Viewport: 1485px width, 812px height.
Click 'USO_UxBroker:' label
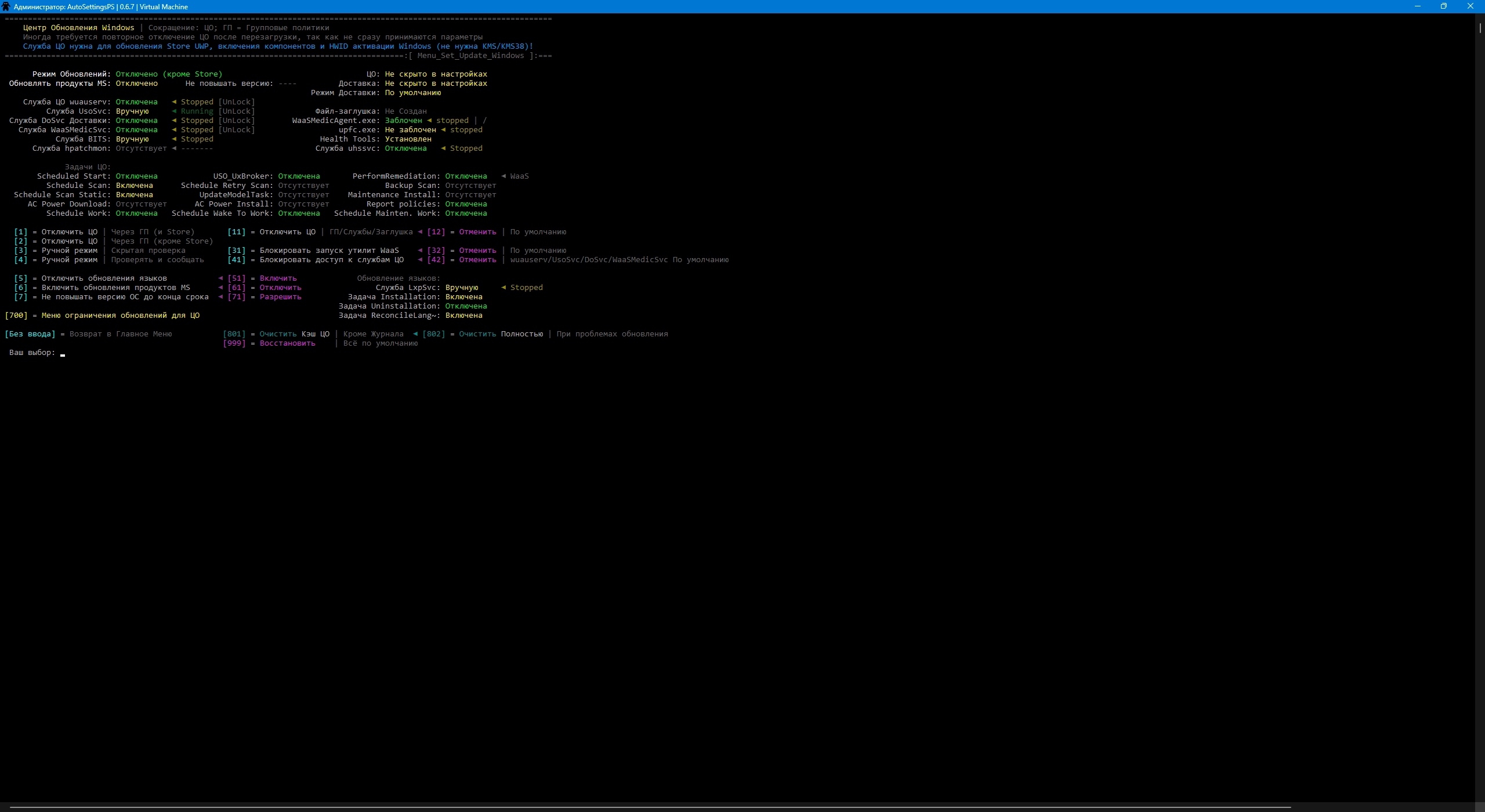pos(243,176)
